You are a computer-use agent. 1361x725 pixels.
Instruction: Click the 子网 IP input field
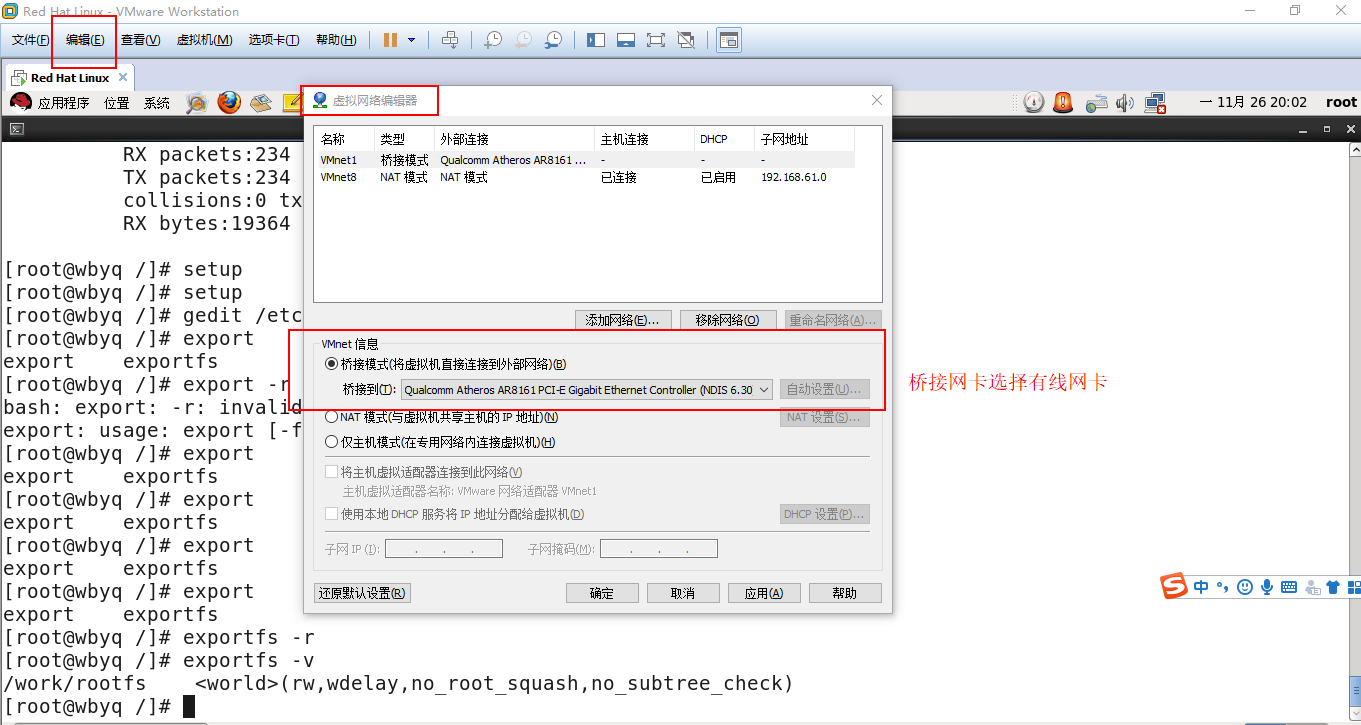(x=444, y=549)
